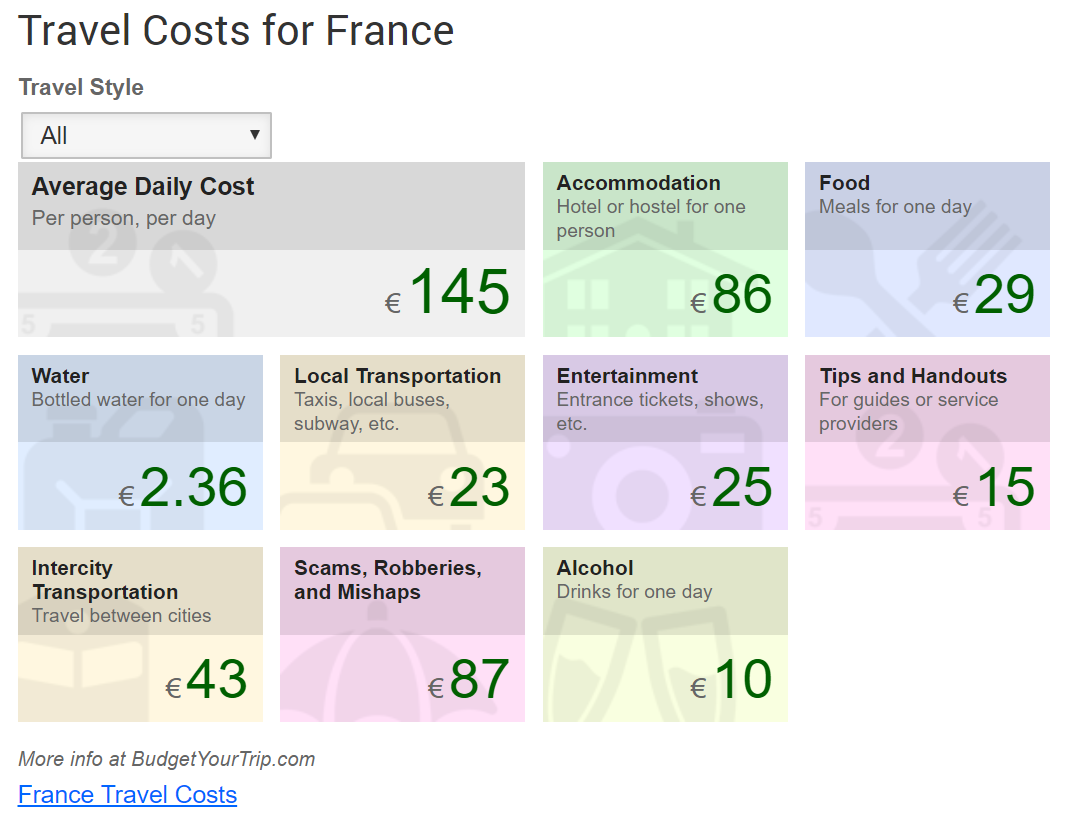
Task: Click the Travel Costs for France title
Action: pyautogui.click(x=236, y=31)
